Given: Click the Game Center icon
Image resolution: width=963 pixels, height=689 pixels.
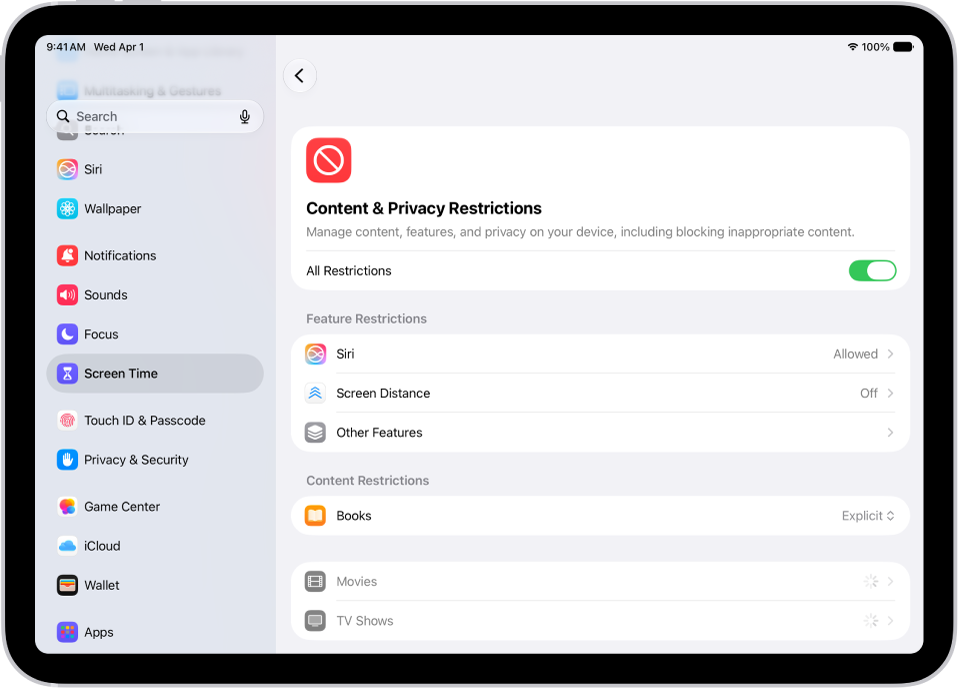Looking at the screenshot, I should click(x=68, y=507).
